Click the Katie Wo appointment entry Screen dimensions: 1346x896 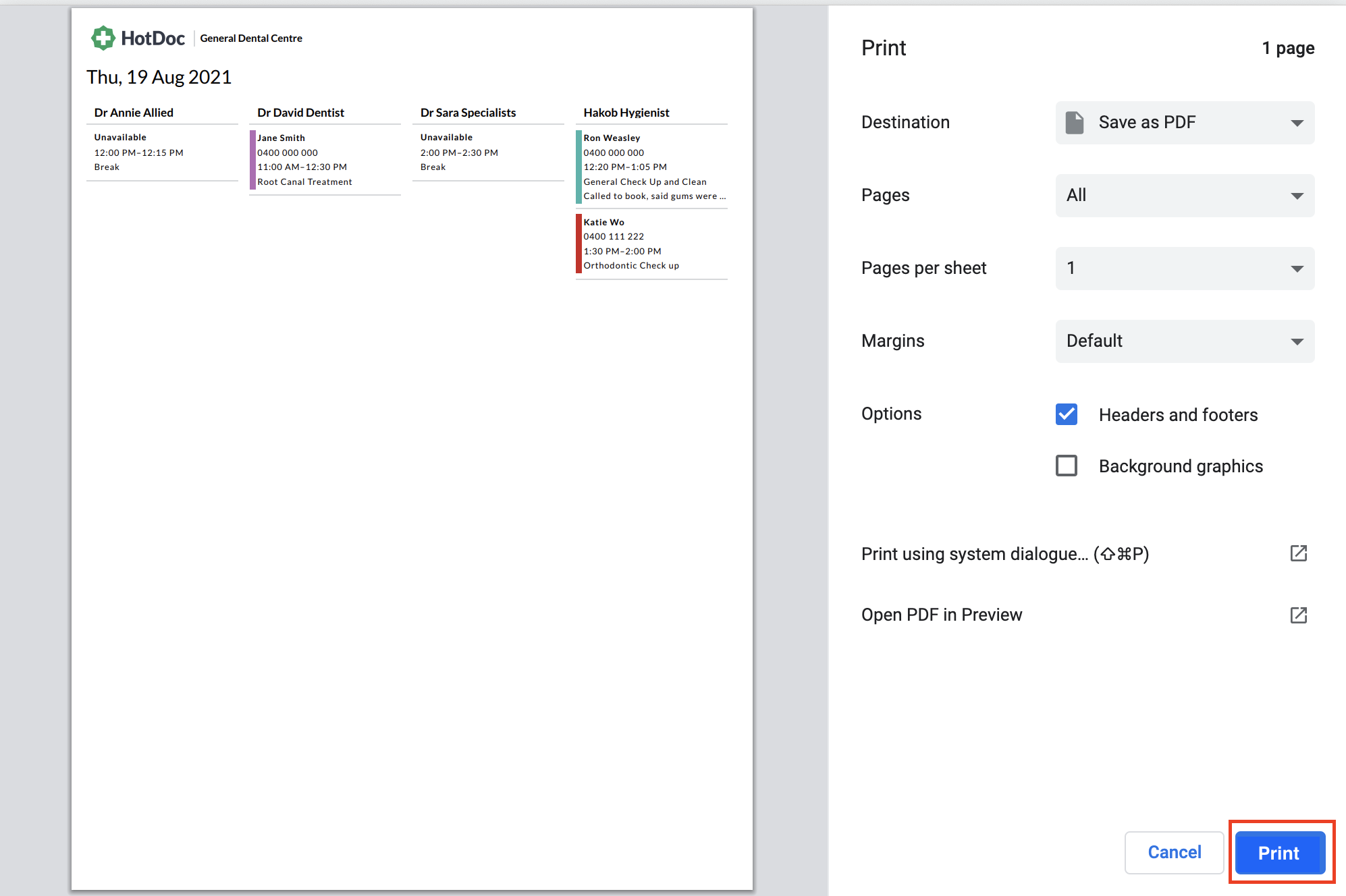[x=651, y=244]
